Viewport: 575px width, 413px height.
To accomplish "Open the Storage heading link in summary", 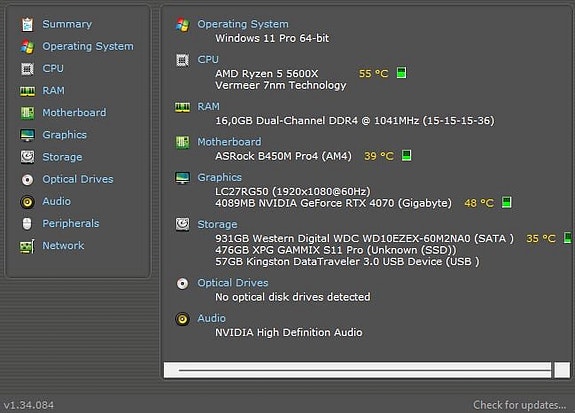I will (x=217, y=224).
